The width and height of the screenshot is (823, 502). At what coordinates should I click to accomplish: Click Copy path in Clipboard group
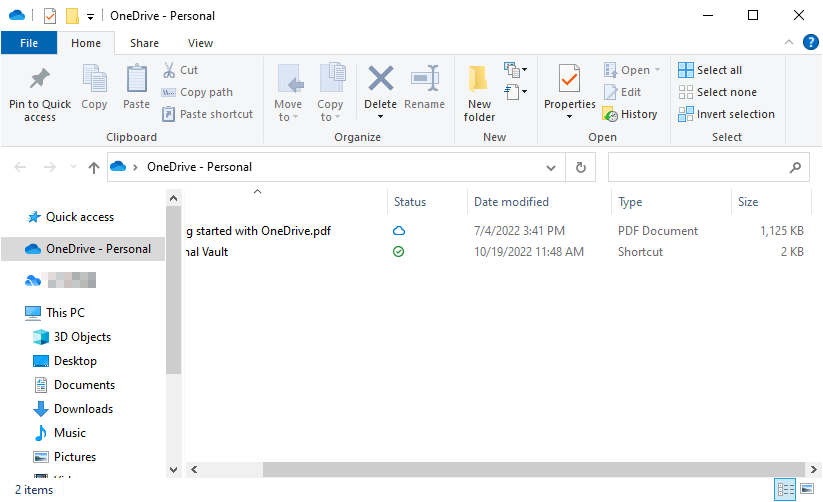click(x=197, y=92)
